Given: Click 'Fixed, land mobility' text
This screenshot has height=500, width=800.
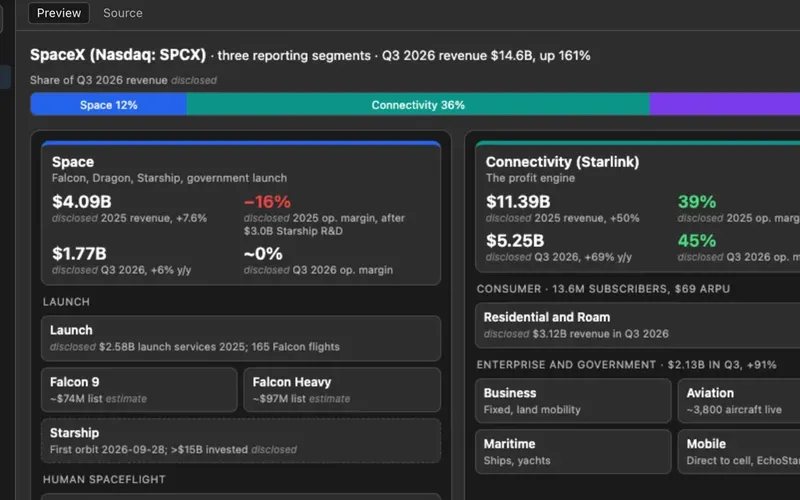Looking at the screenshot, I should tap(532, 410).
